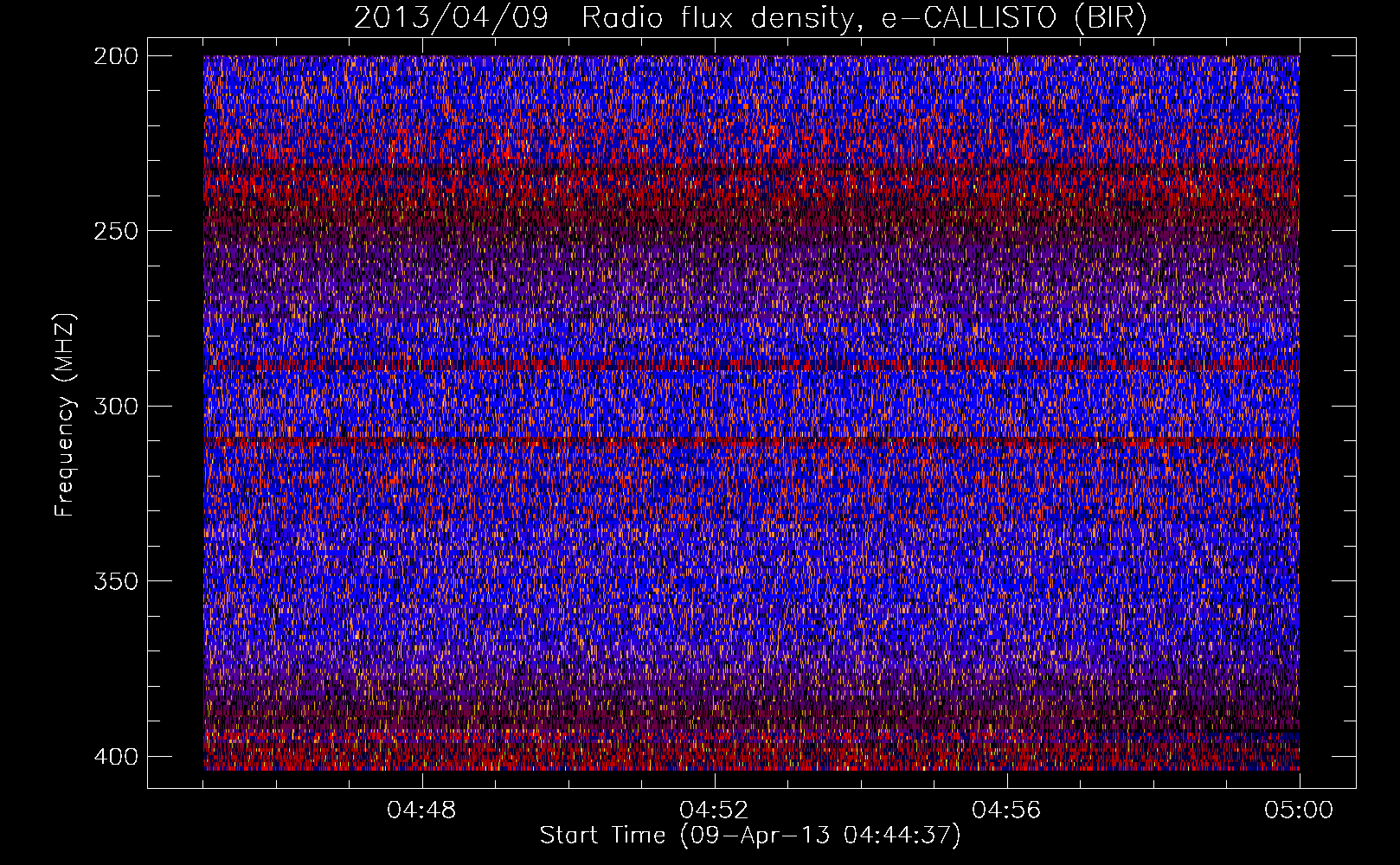This screenshot has height=865, width=1400.
Task: Click the 04:56 time tick label
Action: [x=1006, y=811]
